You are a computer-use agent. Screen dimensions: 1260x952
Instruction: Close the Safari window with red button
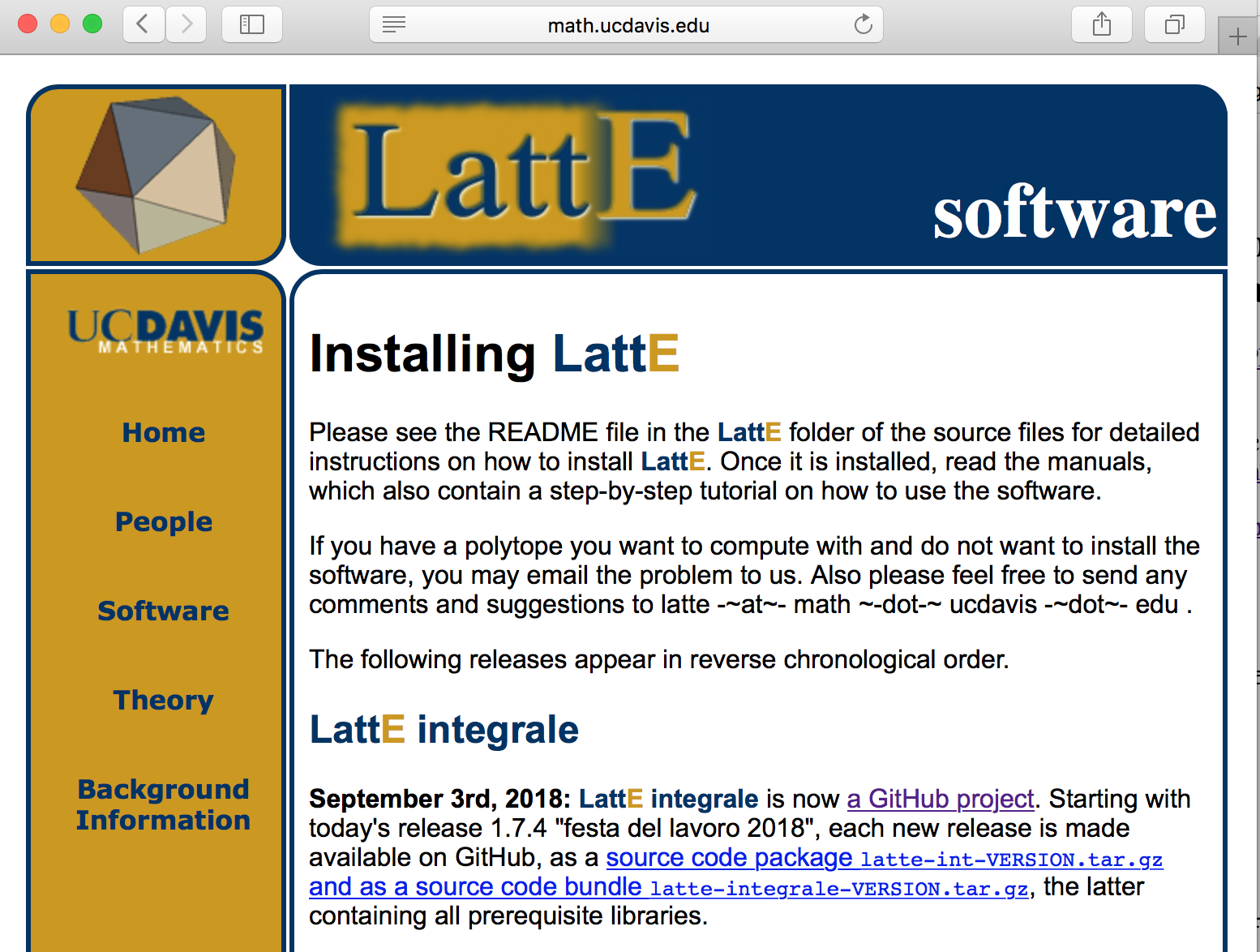coord(28,24)
